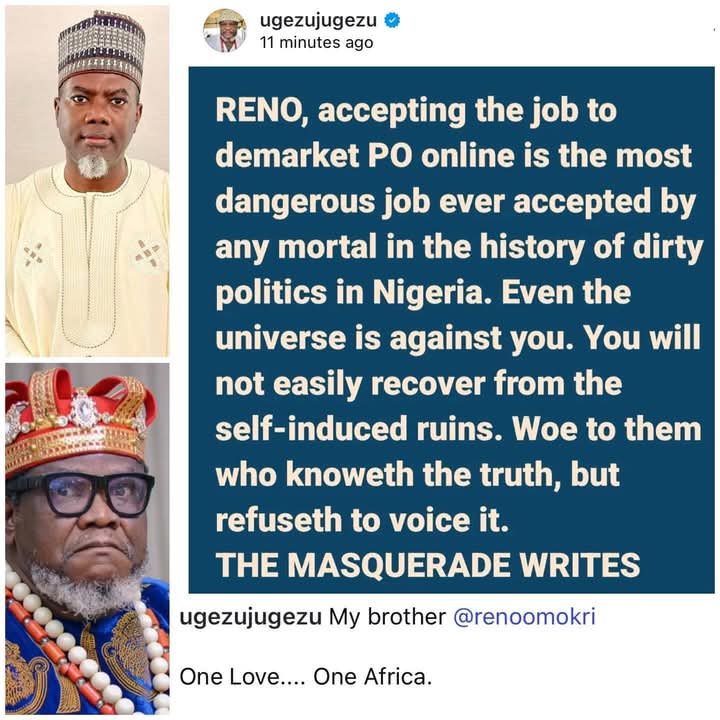Open the ugezujugezu profile avatar
The height and width of the screenshot is (720, 720).
coord(225,30)
